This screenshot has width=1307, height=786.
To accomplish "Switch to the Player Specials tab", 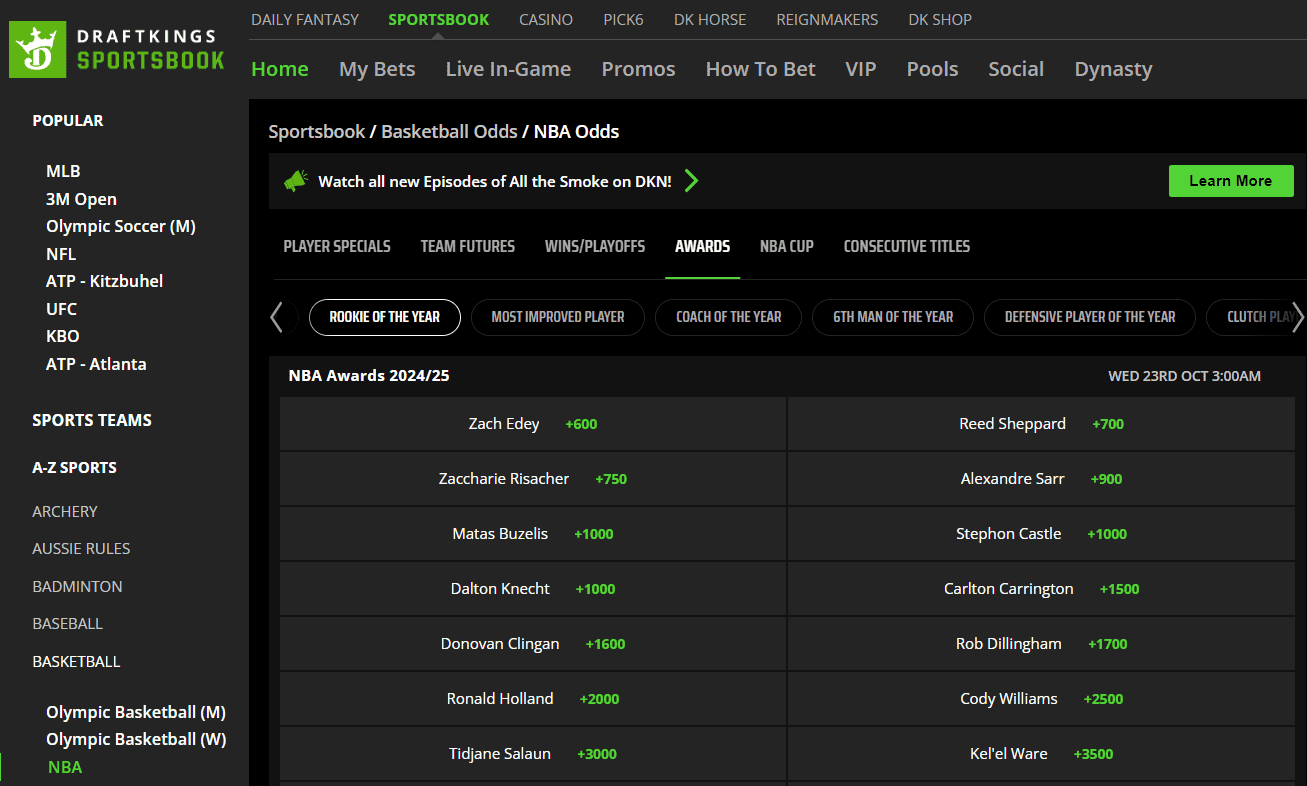I will pos(337,246).
